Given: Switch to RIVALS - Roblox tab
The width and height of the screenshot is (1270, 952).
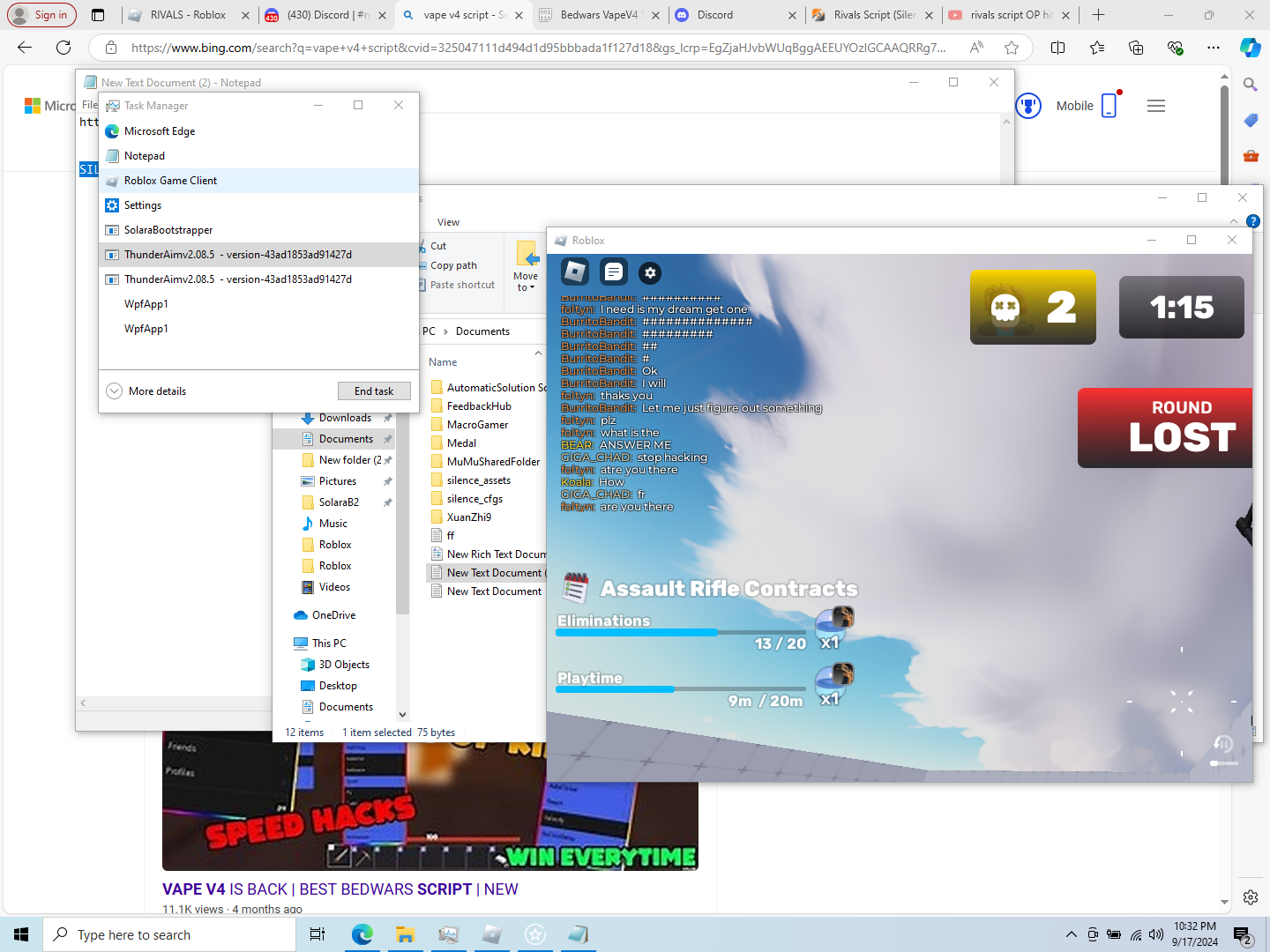Looking at the screenshot, I should click(188, 15).
